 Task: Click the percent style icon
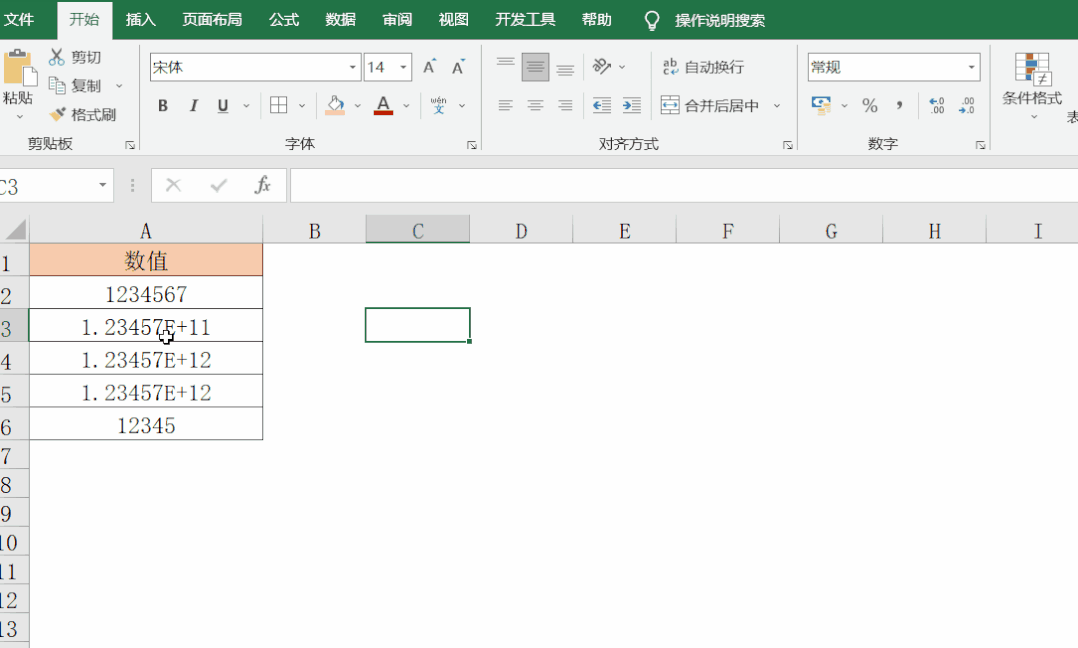pos(870,106)
